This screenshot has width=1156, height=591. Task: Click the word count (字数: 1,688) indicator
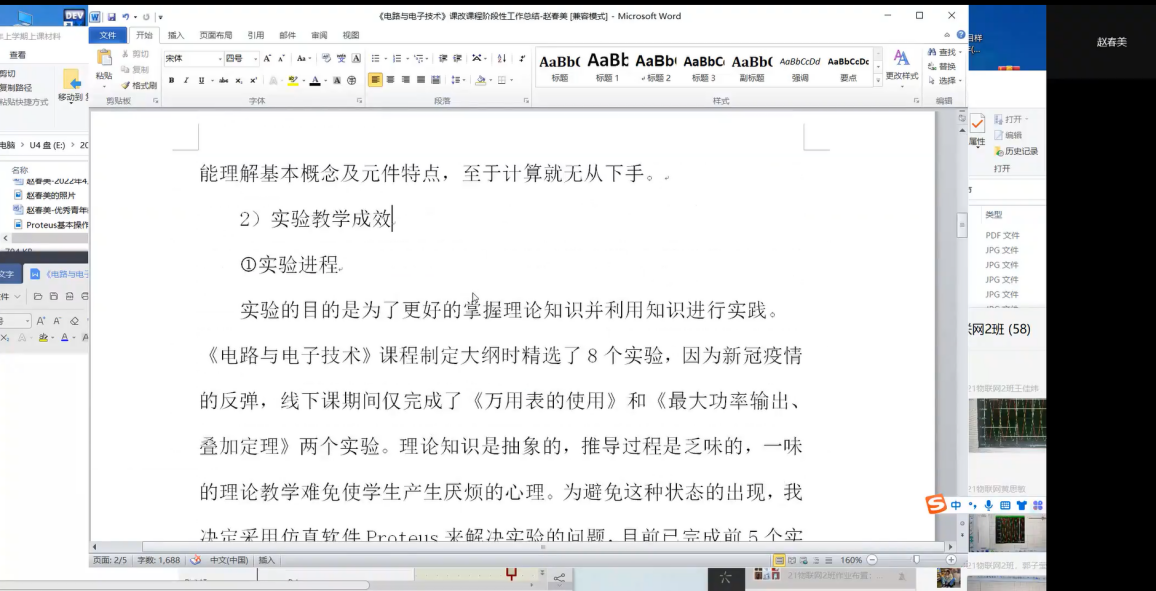[x=159, y=560]
